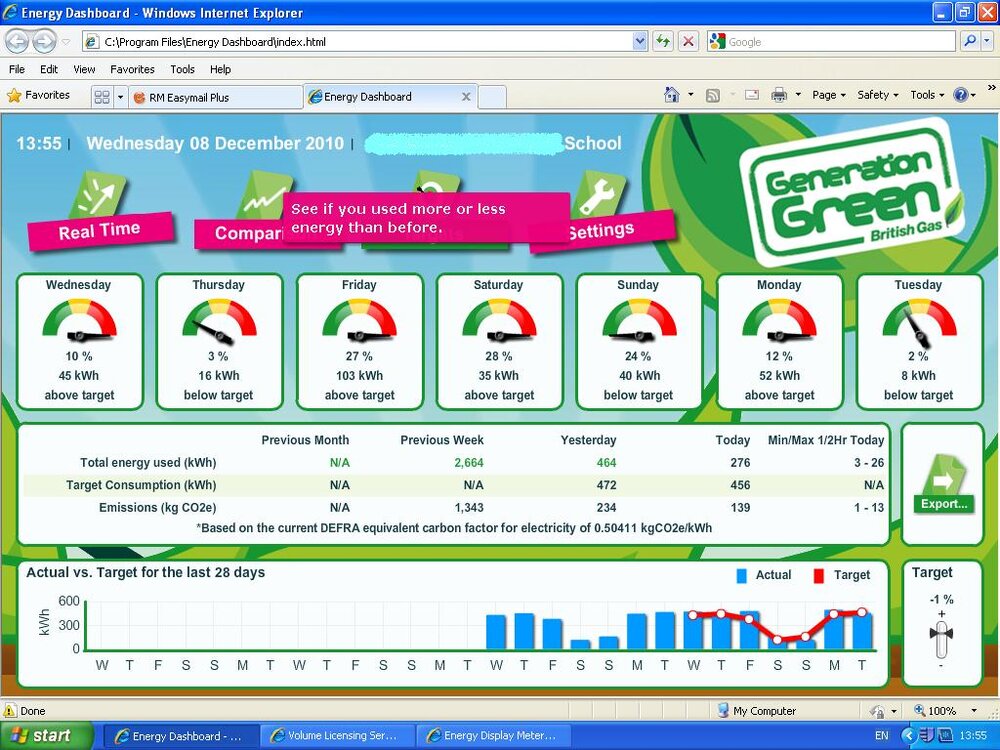Expand the Home dropdown arrow

point(691,95)
